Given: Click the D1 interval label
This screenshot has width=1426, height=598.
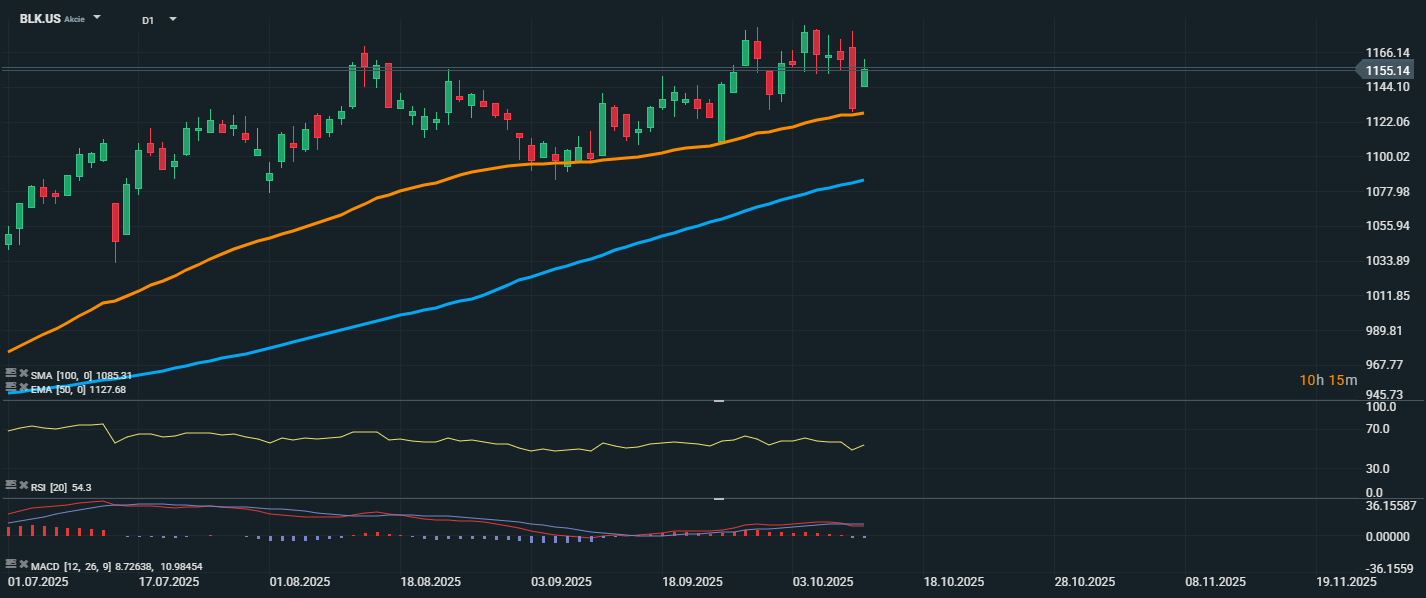Looking at the screenshot, I should click(x=148, y=20).
